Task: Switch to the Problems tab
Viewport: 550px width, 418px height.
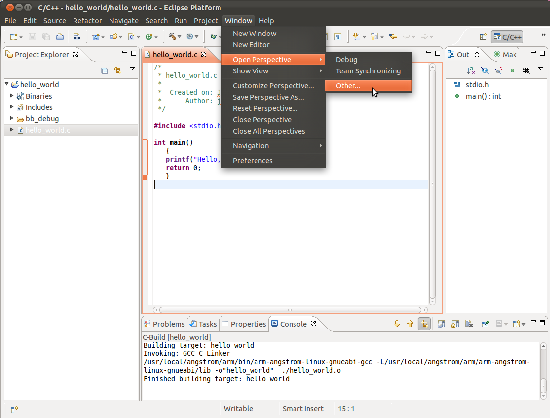Action: (x=164, y=324)
